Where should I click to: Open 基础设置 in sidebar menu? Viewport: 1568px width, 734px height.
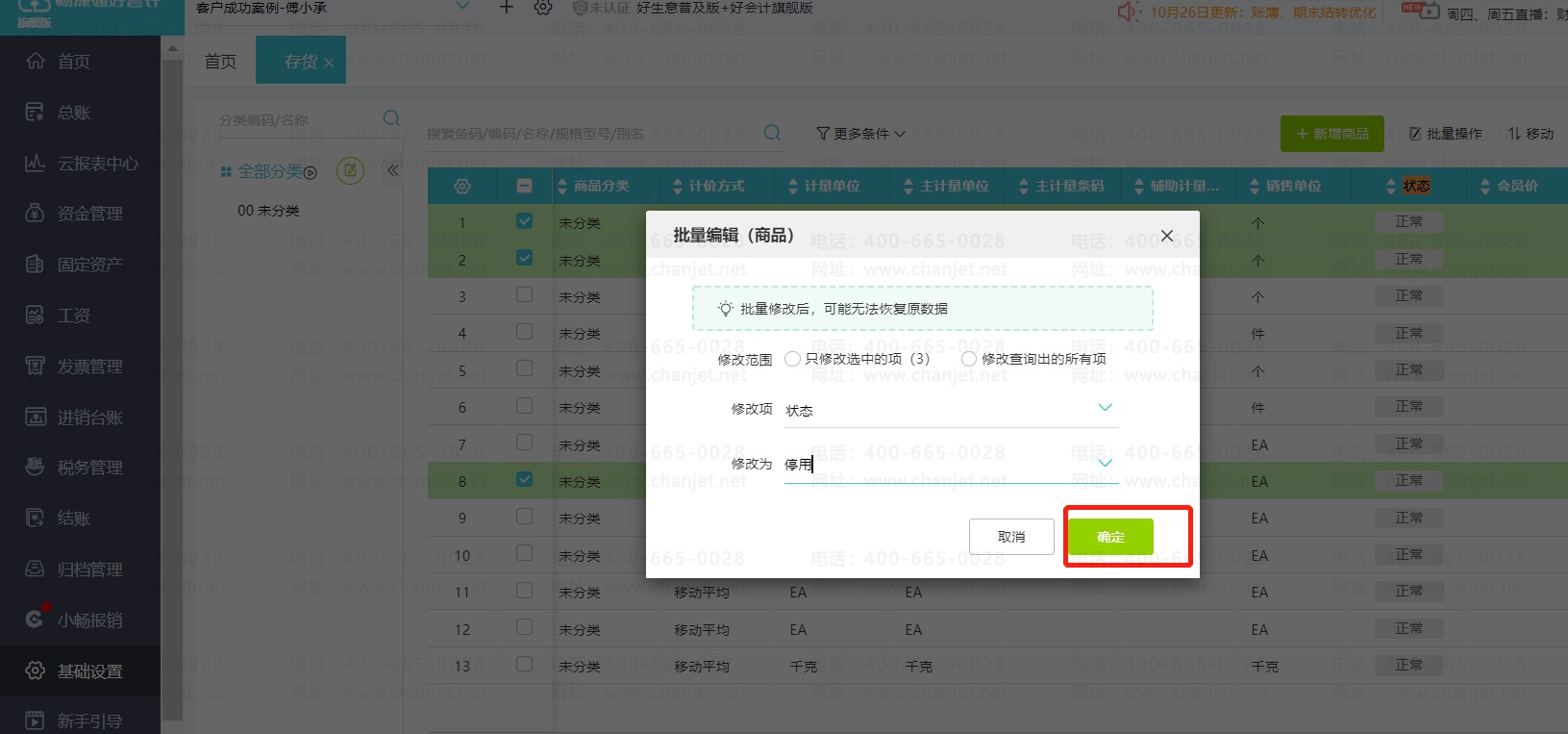(88, 671)
